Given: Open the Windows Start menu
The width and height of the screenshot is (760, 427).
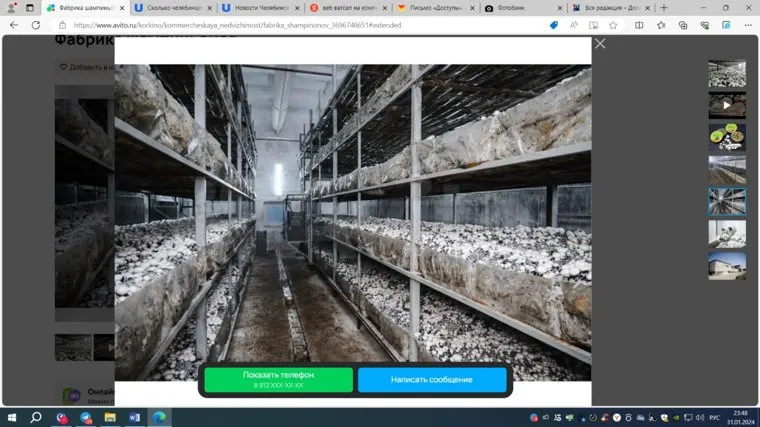Looking at the screenshot, I should (12, 417).
